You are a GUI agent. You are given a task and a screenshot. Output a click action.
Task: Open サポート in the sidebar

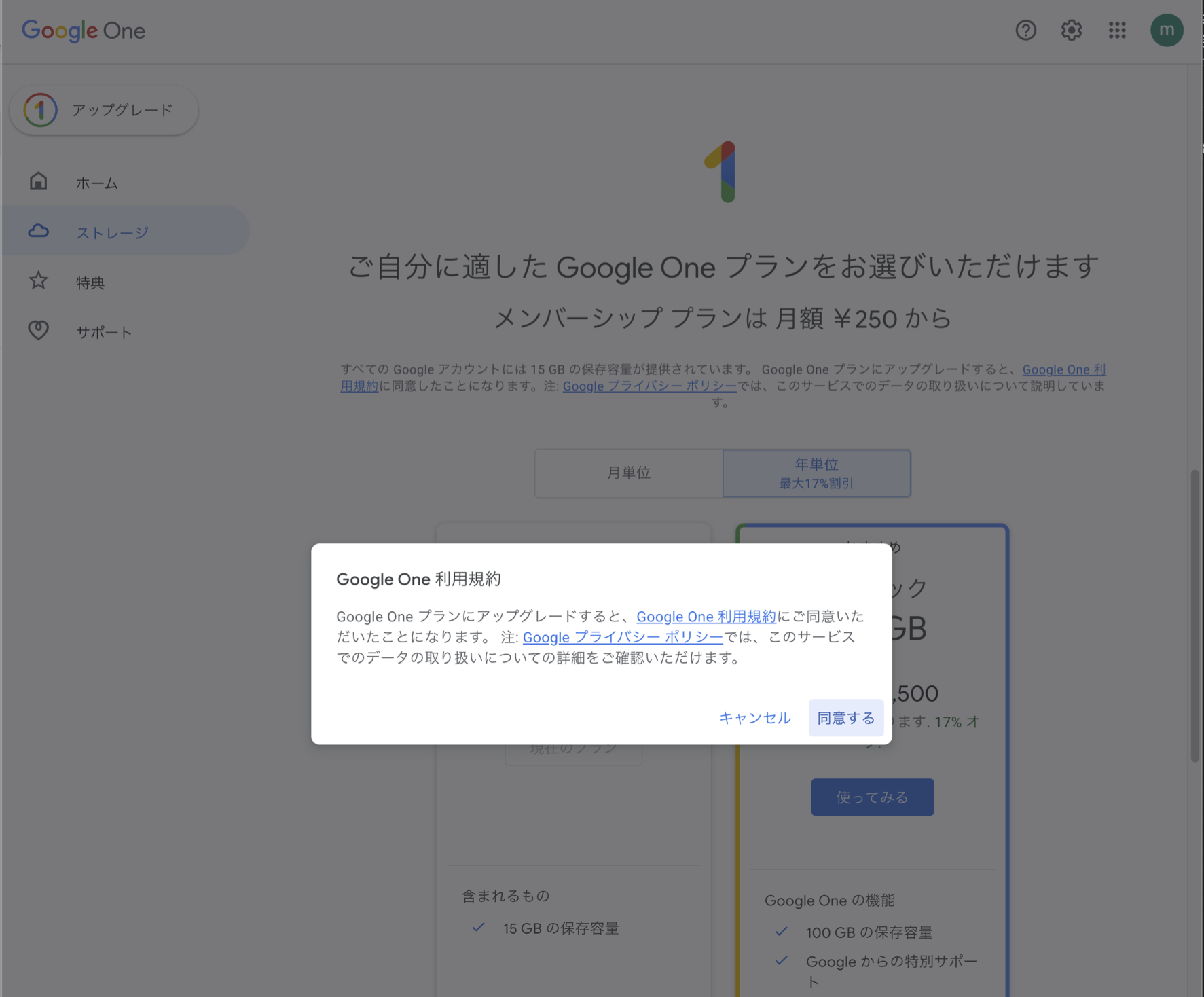pyautogui.click(x=104, y=332)
